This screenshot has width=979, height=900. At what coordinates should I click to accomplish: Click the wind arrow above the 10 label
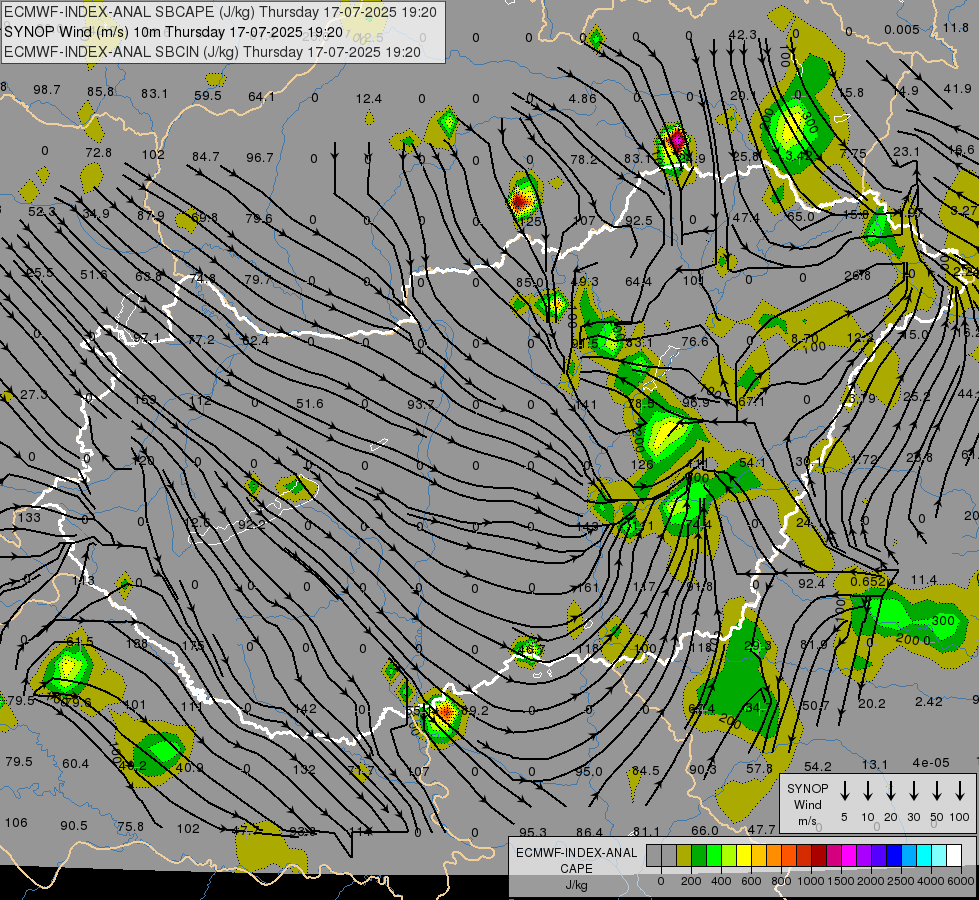click(868, 790)
